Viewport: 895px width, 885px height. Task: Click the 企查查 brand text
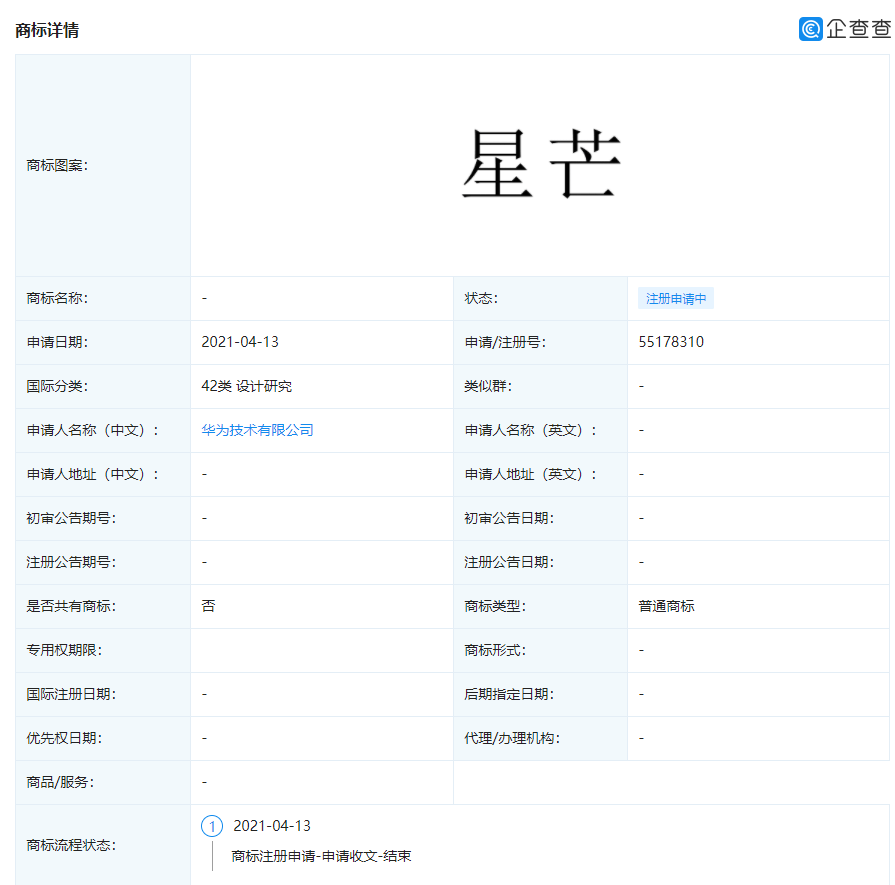(858, 29)
